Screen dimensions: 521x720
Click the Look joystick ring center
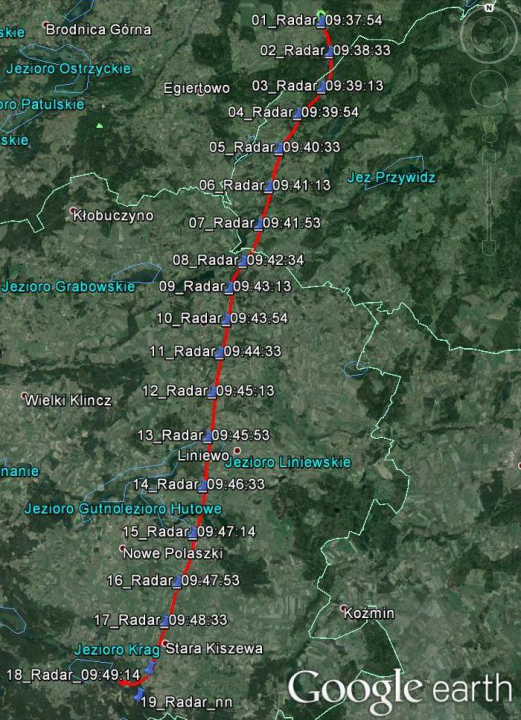pyautogui.click(x=489, y=33)
